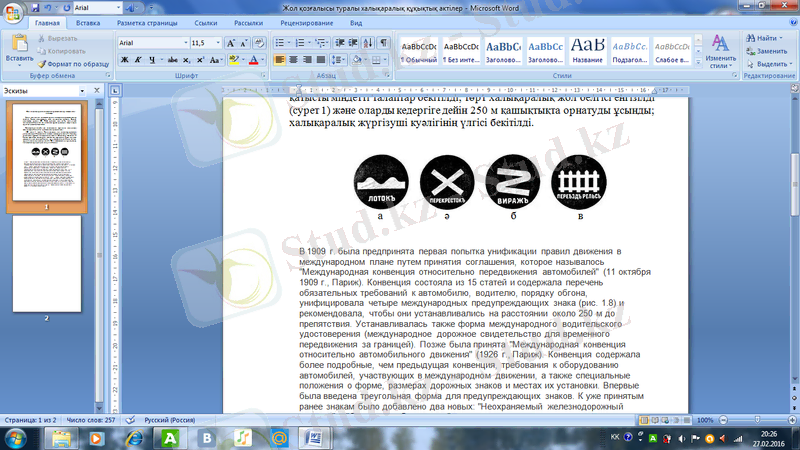The image size is (800, 450).
Task: Toggle bold (Ж) formatting
Action: point(124,60)
